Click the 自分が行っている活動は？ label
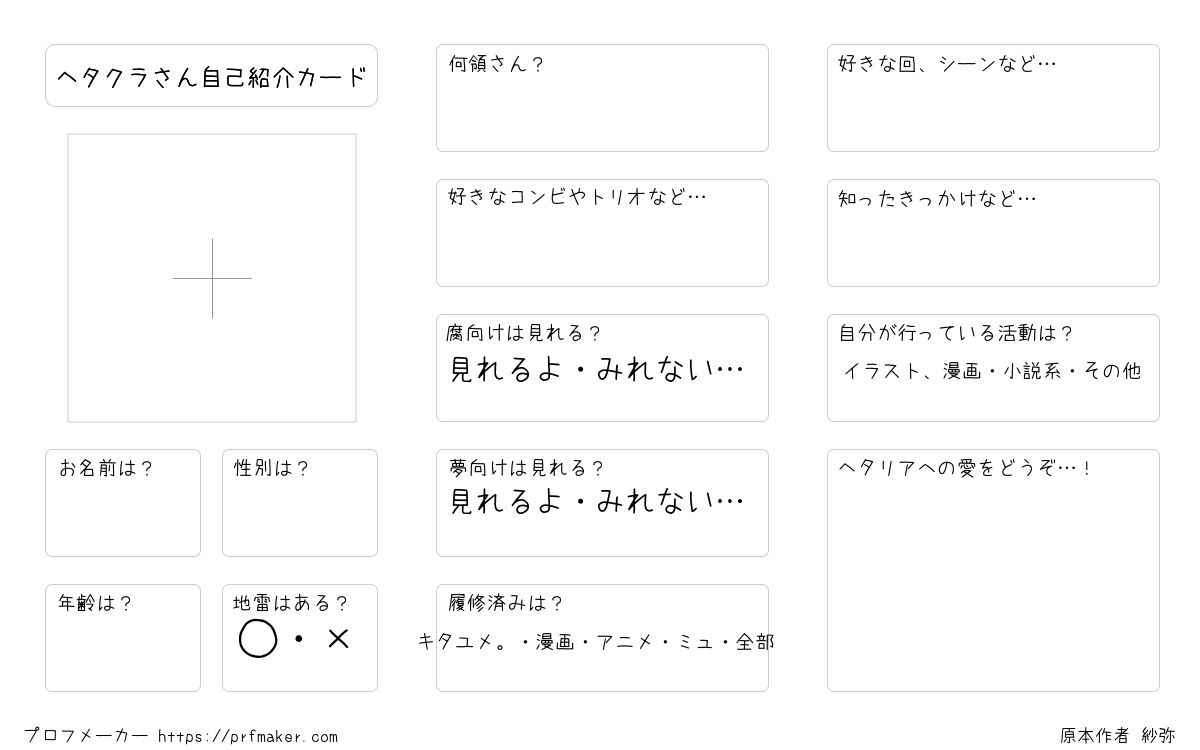 956,333
